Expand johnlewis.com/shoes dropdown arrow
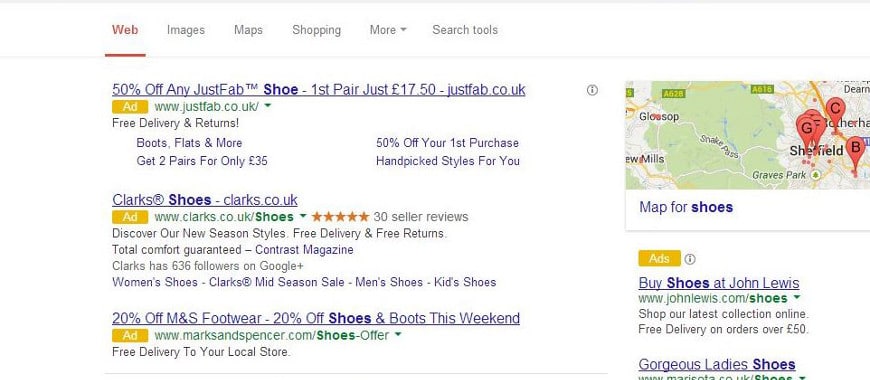The image size is (870, 380). 797,298
